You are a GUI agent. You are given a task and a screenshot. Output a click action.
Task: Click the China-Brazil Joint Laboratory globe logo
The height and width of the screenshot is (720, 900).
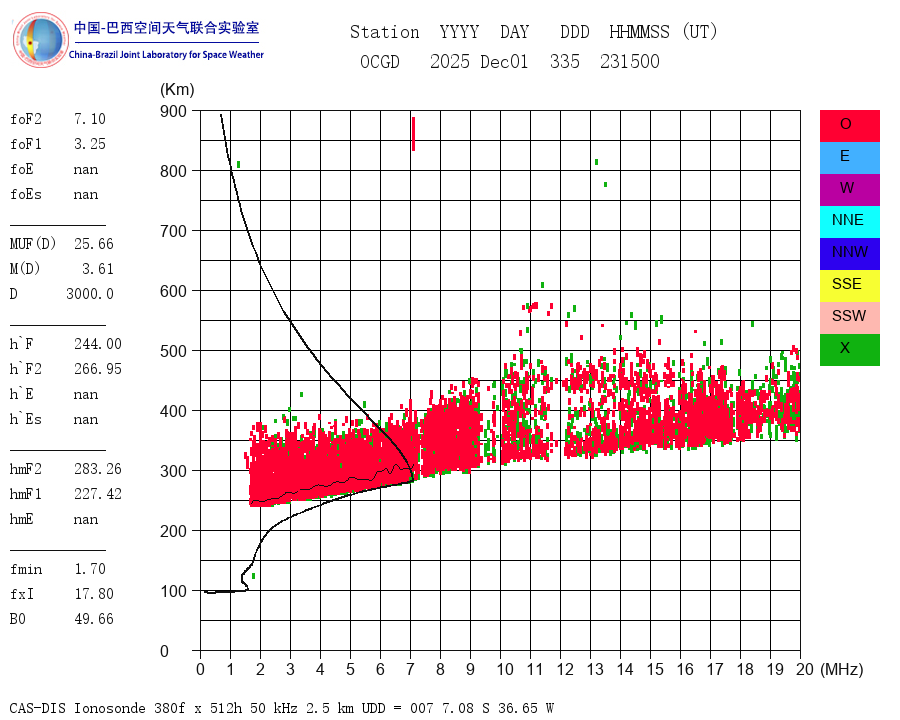40,40
